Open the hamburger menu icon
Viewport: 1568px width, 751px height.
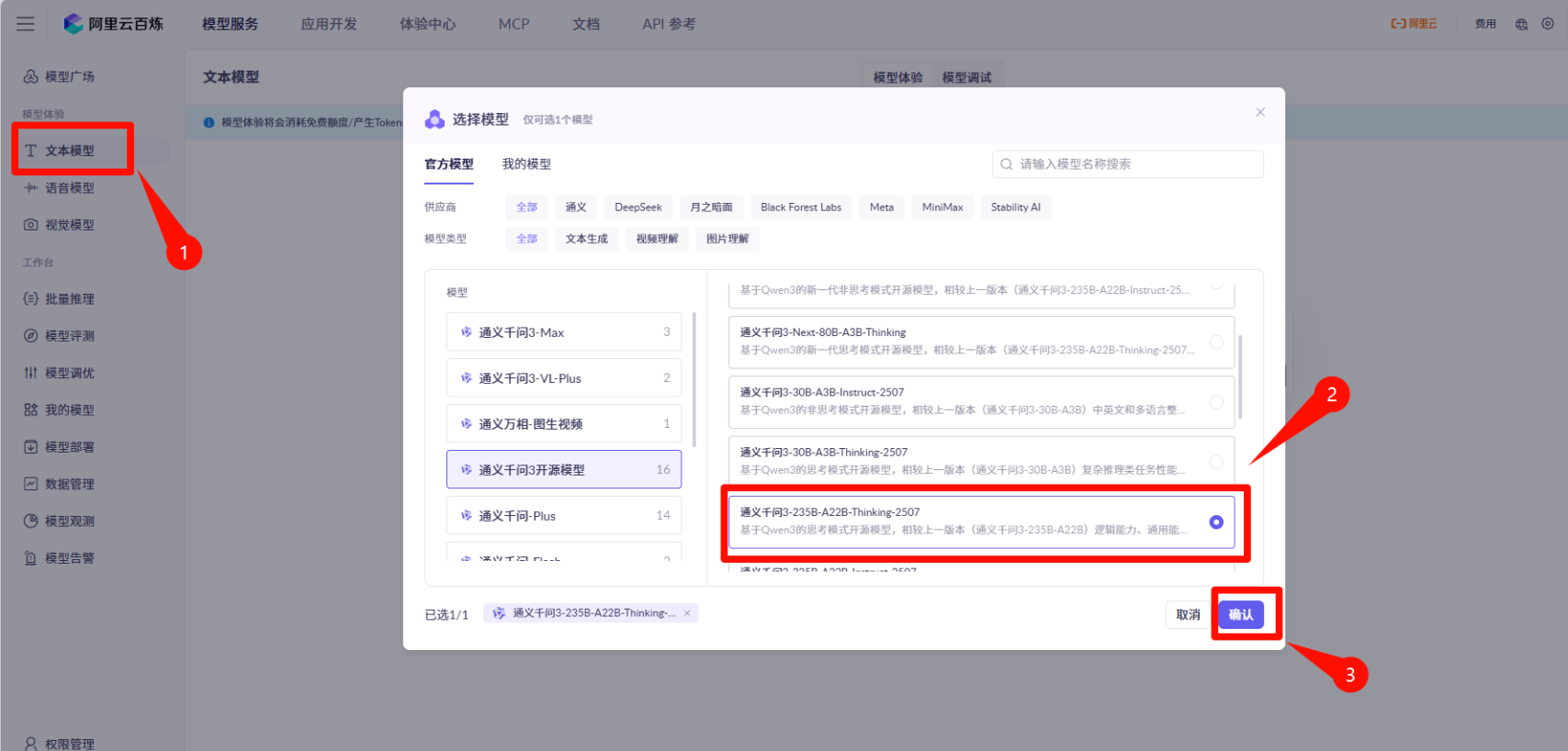[x=26, y=24]
